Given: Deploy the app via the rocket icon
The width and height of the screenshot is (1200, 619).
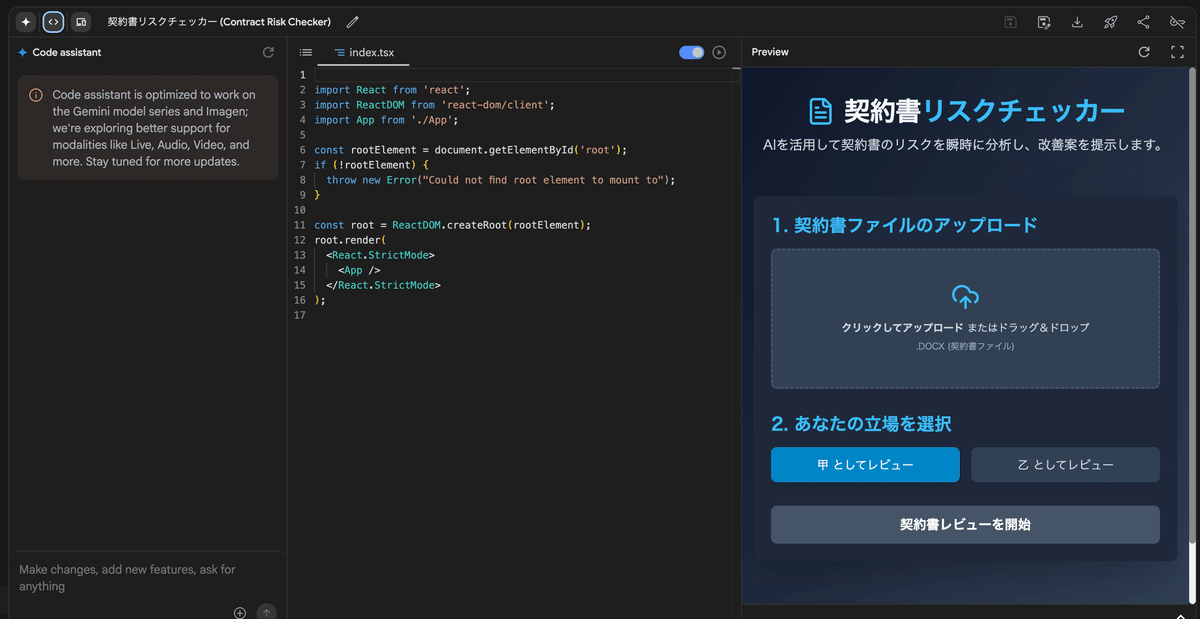Looking at the screenshot, I should click(x=1110, y=21).
